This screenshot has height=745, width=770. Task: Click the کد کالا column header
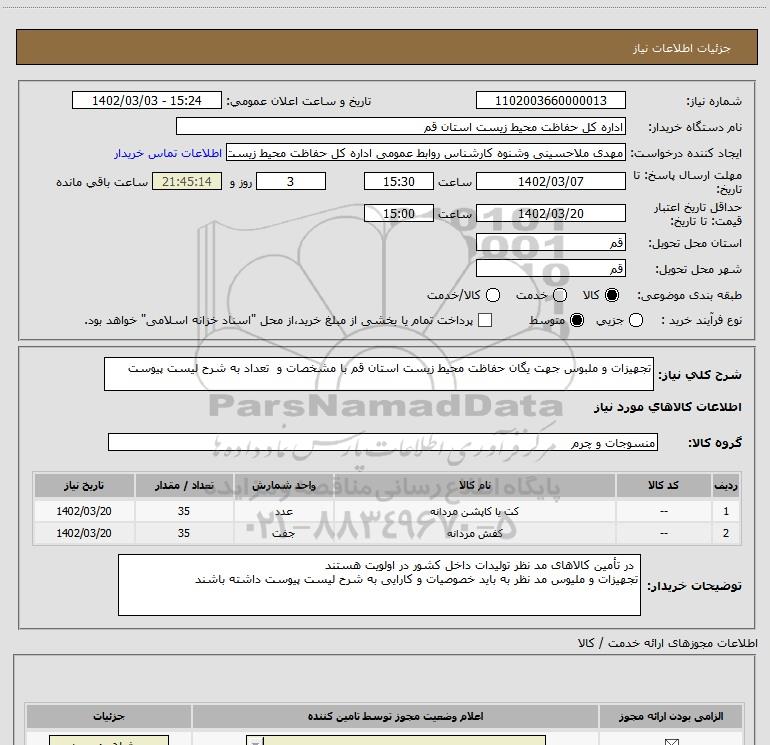tap(663, 485)
